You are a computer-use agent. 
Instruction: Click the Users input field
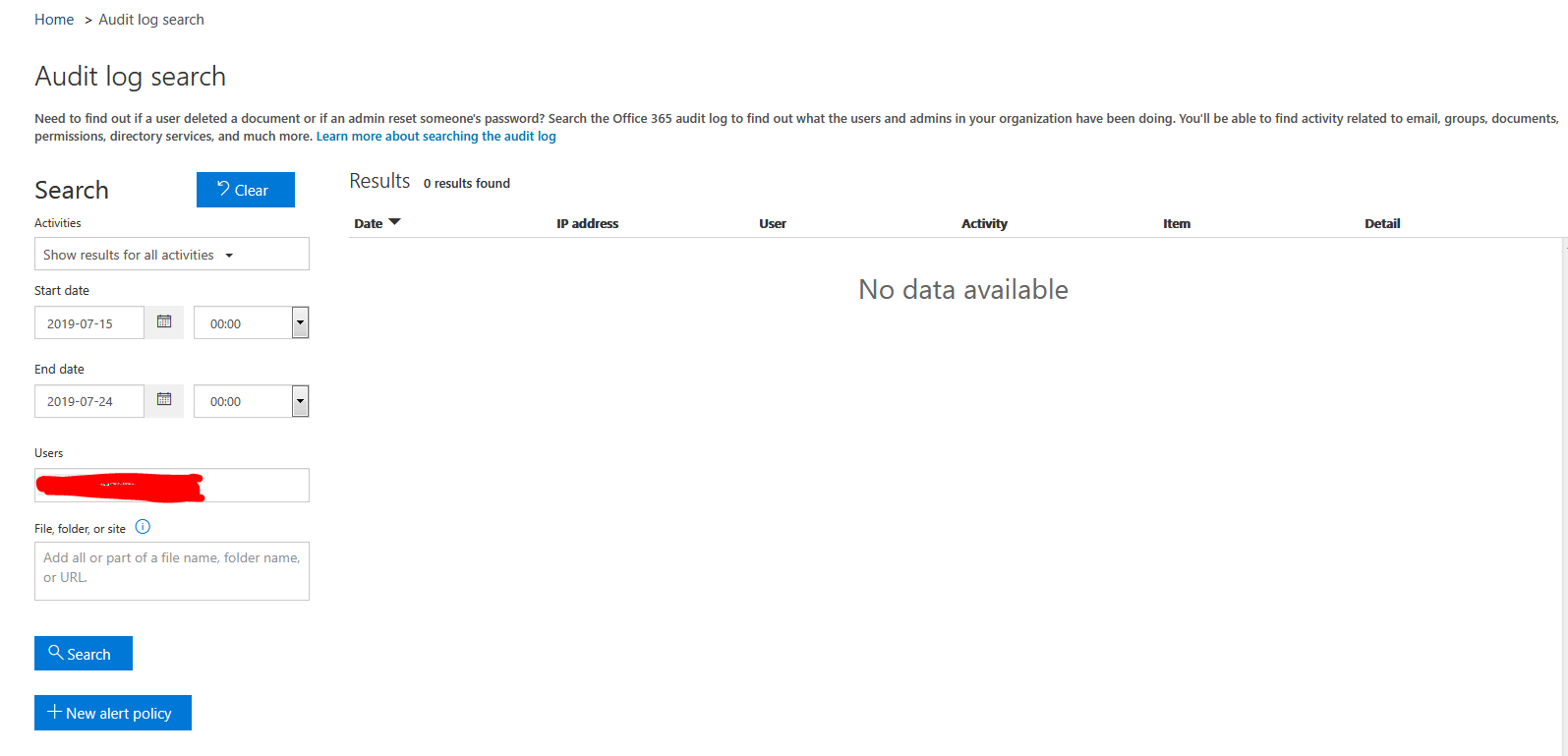pos(172,486)
